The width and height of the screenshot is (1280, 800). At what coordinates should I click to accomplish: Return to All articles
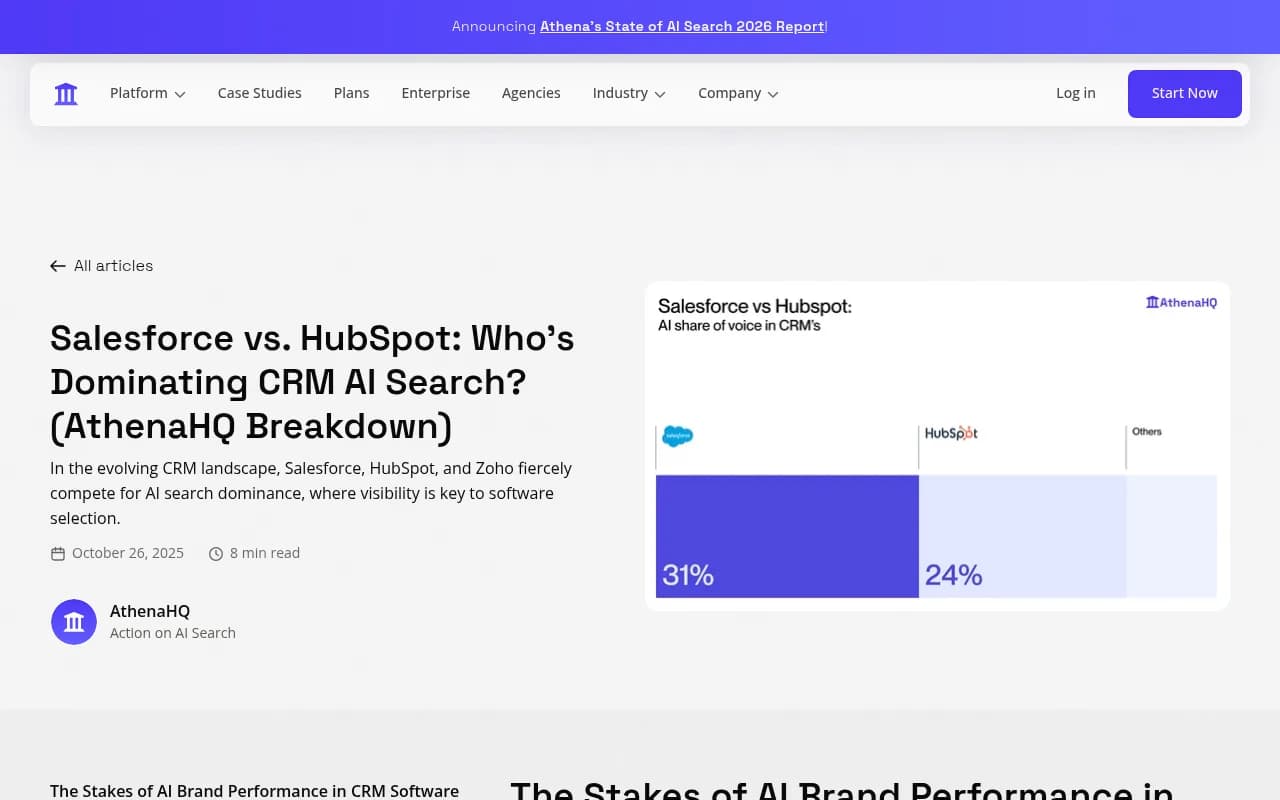pyautogui.click(x=102, y=266)
